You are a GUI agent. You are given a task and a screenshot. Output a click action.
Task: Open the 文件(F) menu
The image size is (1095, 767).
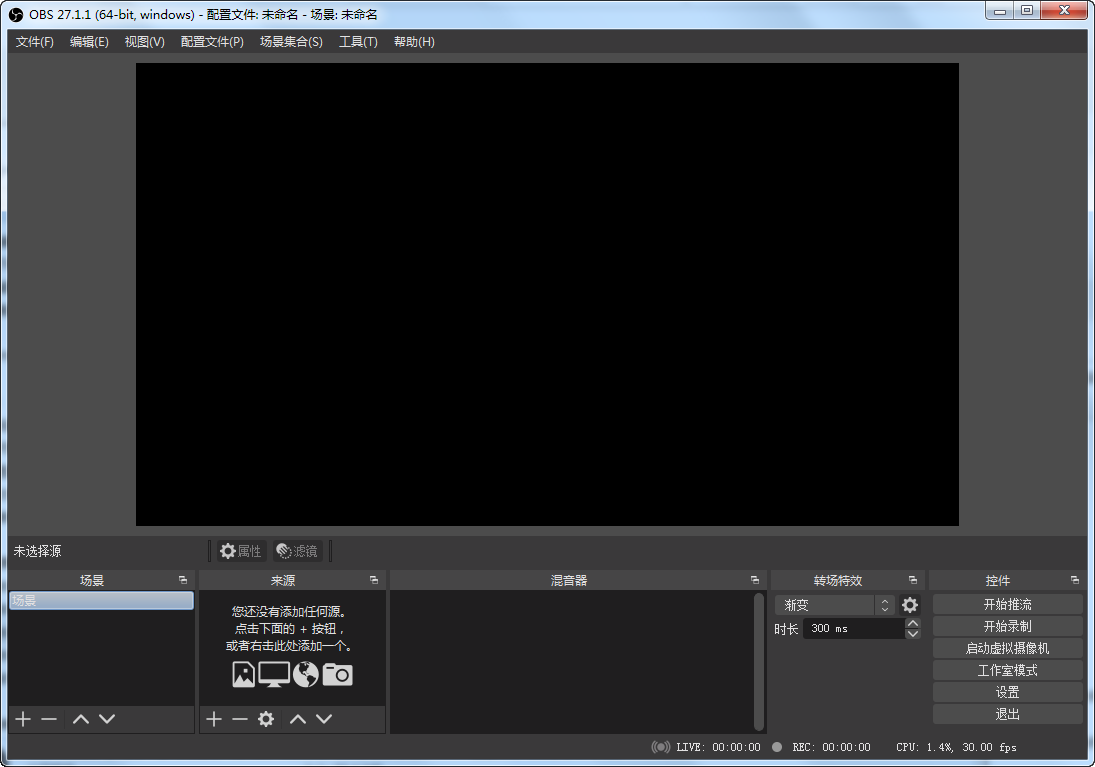click(x=35, y=42)
